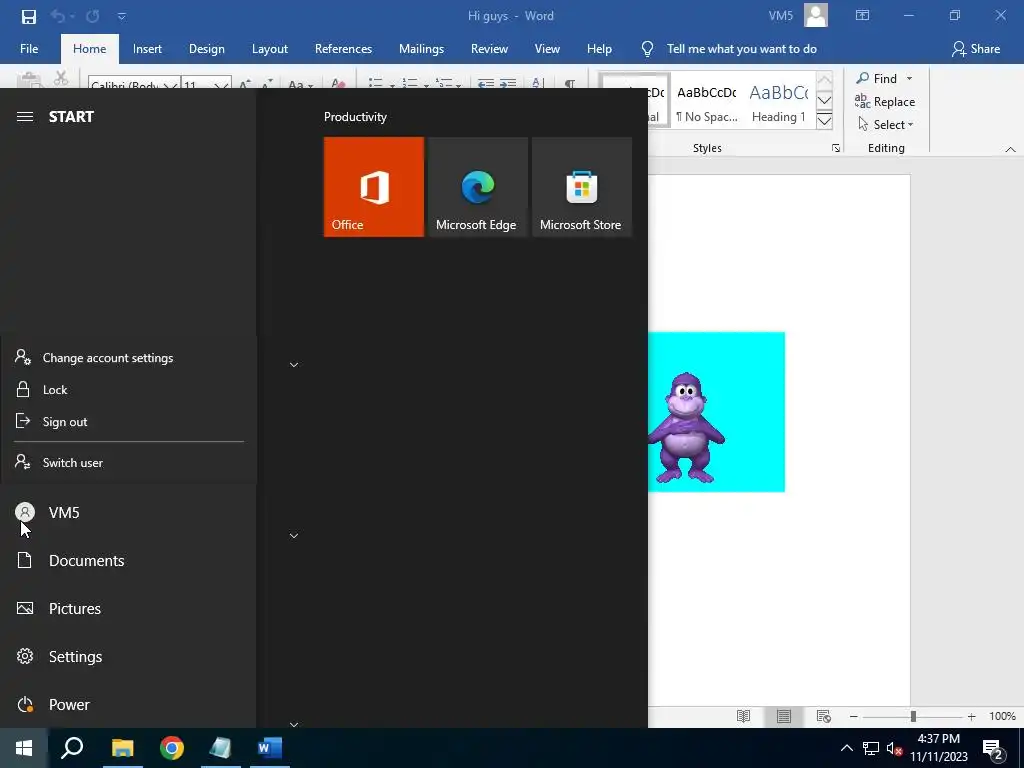Open the Find dropdown arrow
Screen dimensions: 1024x768
click(909, 78)
